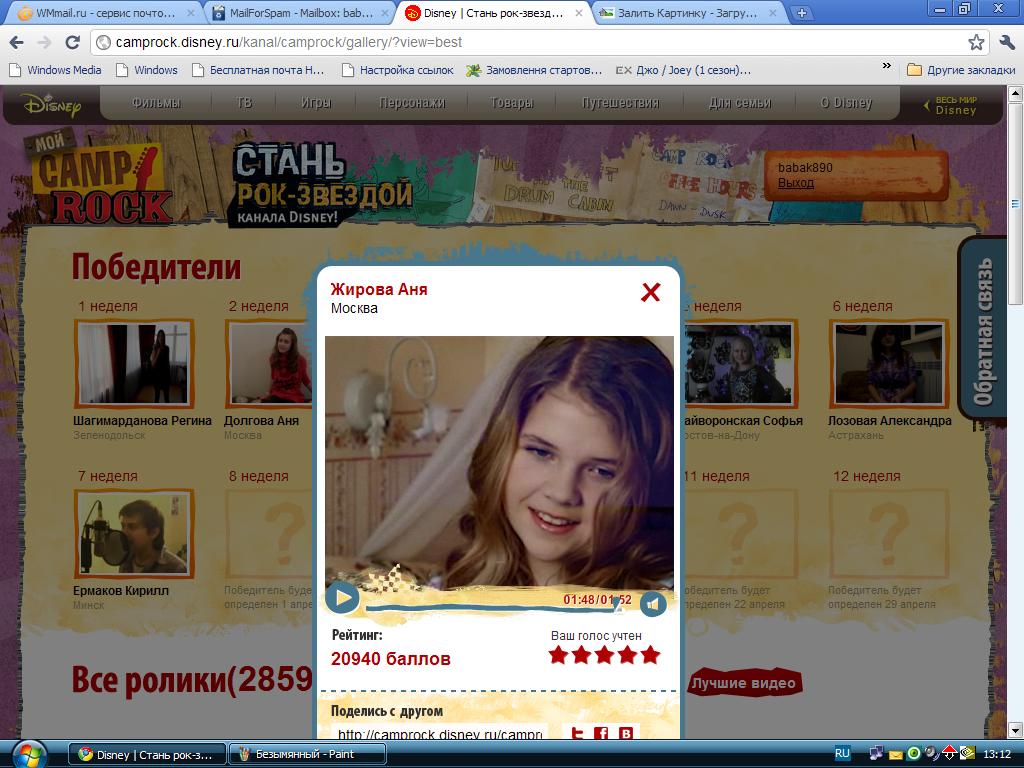The height and width of the screenshot is (768, 1024).
Task: Log out via the Выход link
Action: pyautogui.click(x=795, y=183)
